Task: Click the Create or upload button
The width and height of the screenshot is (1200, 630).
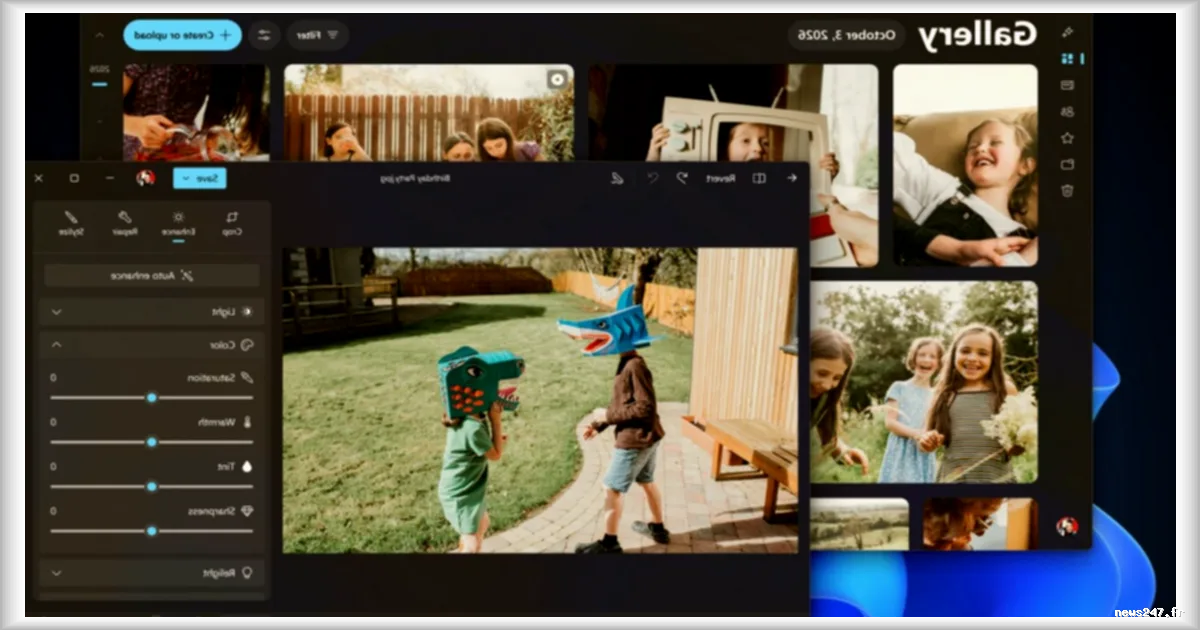Action: (x=183, y=35)
